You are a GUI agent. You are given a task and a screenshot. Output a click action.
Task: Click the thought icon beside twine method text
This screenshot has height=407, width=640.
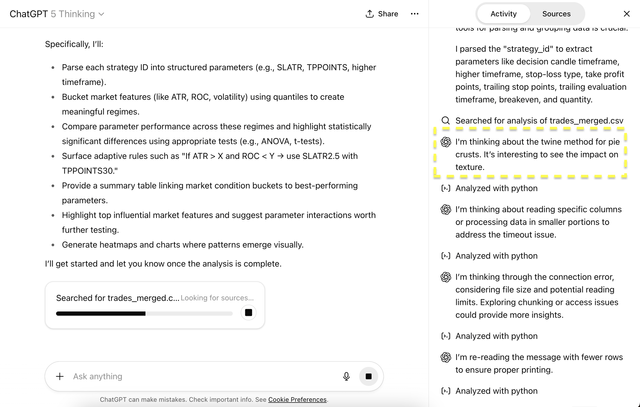point(446,142)
